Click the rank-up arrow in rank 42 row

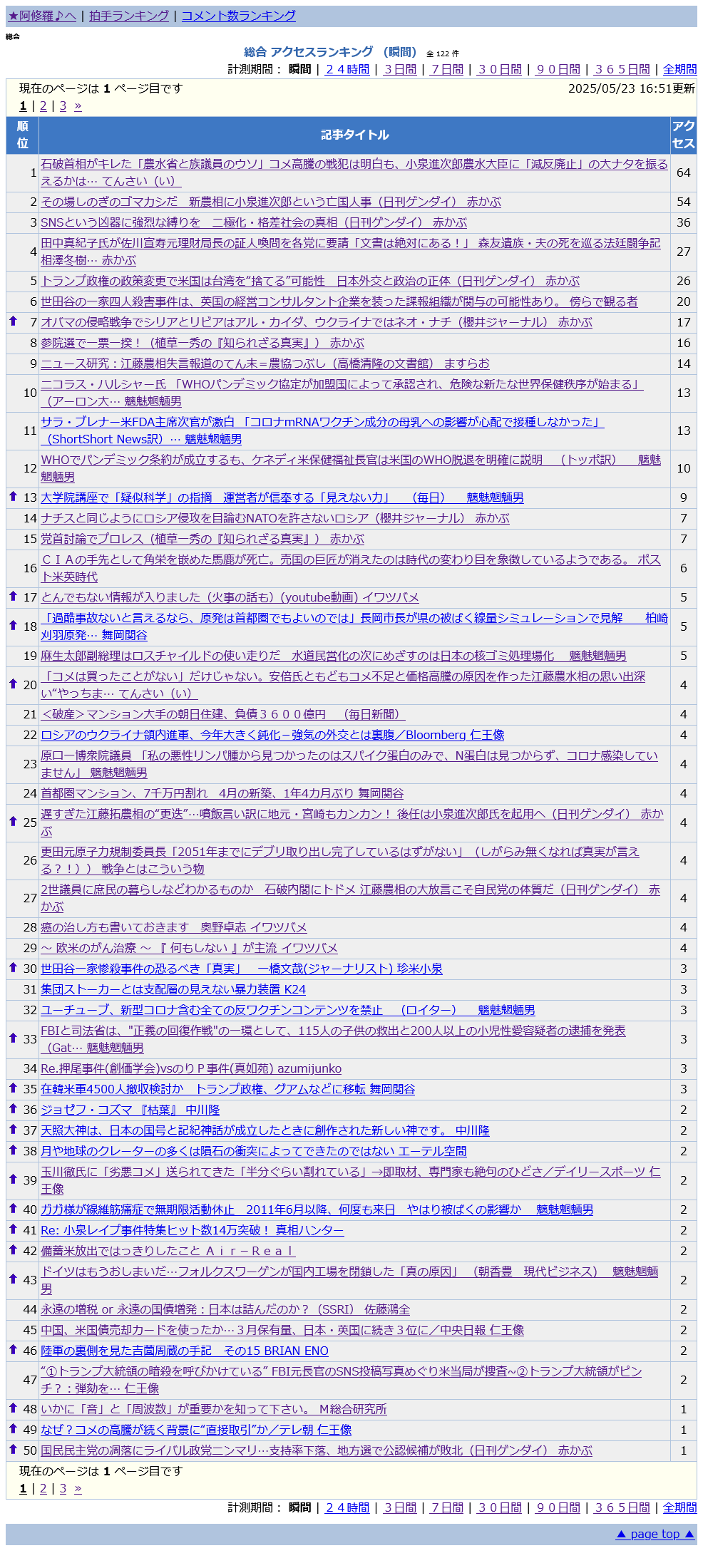tap(13, 1250)
